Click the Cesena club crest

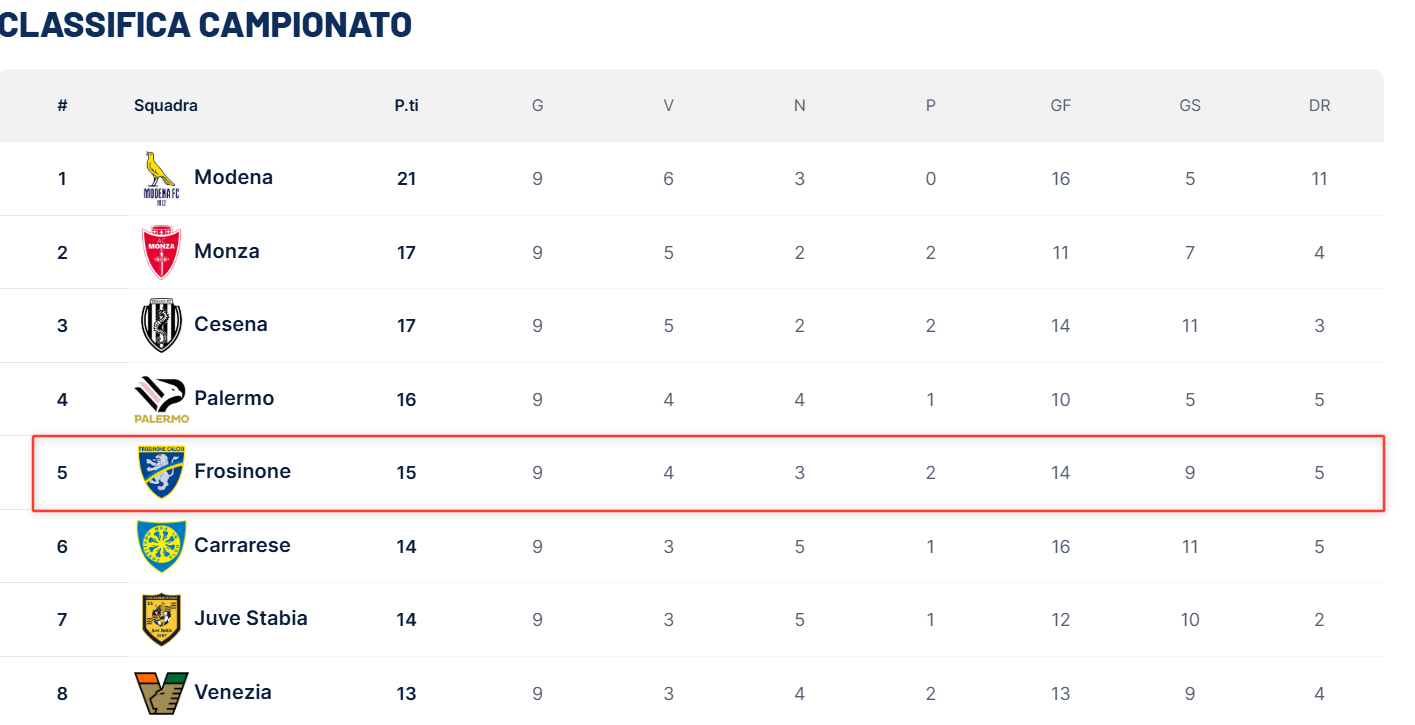coord(160,325)
